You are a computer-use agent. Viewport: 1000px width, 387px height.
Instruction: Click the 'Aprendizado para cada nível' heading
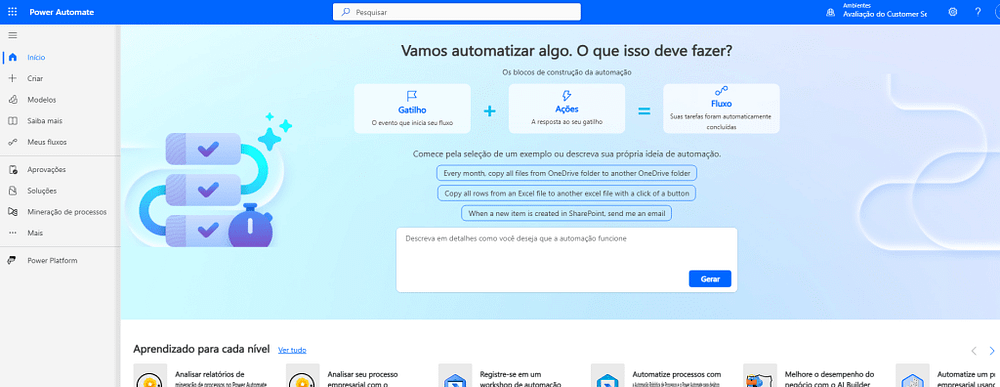click(x=202, y=349)
